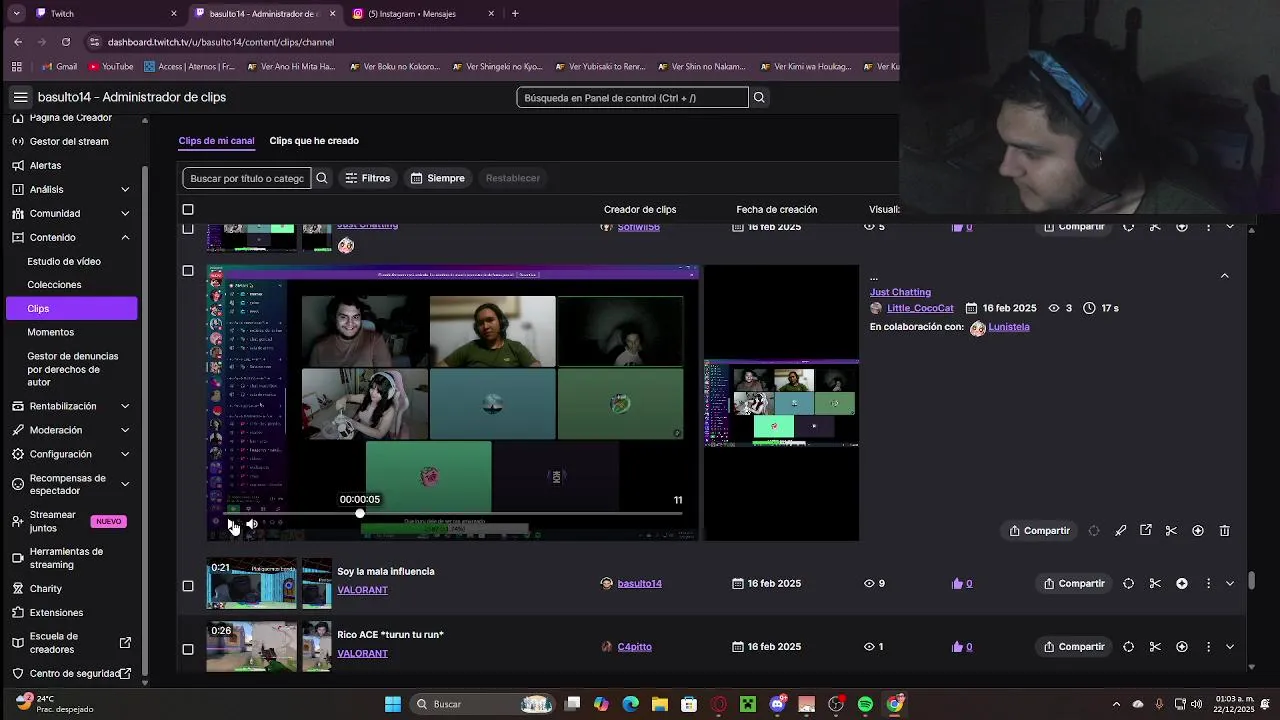Reload the browser page
This screenshot has width=1280, height=720.
click(x=66, y=42)
